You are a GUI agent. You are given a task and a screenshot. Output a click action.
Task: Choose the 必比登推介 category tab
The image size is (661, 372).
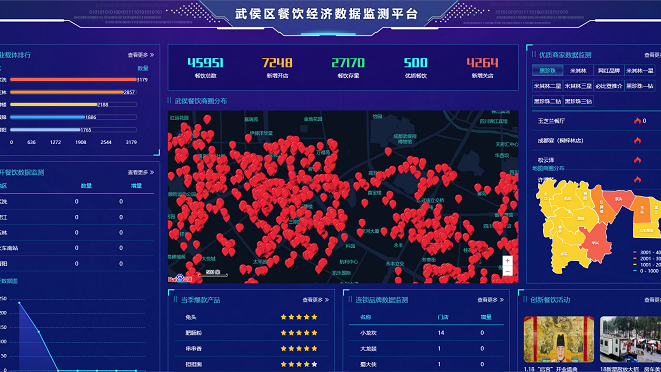tap(609, 86)
